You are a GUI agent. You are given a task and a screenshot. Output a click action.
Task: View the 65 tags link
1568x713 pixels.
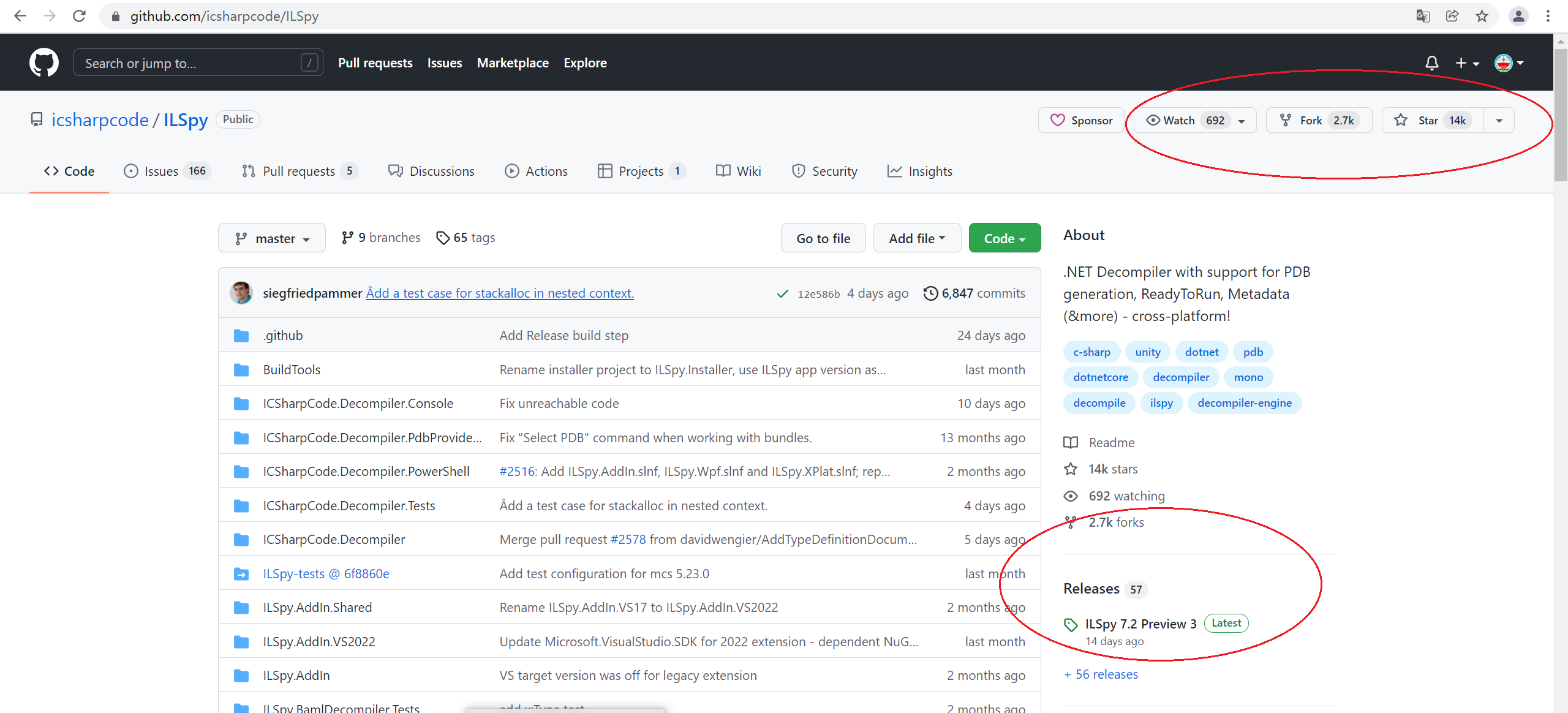click(x=466, y=238)
